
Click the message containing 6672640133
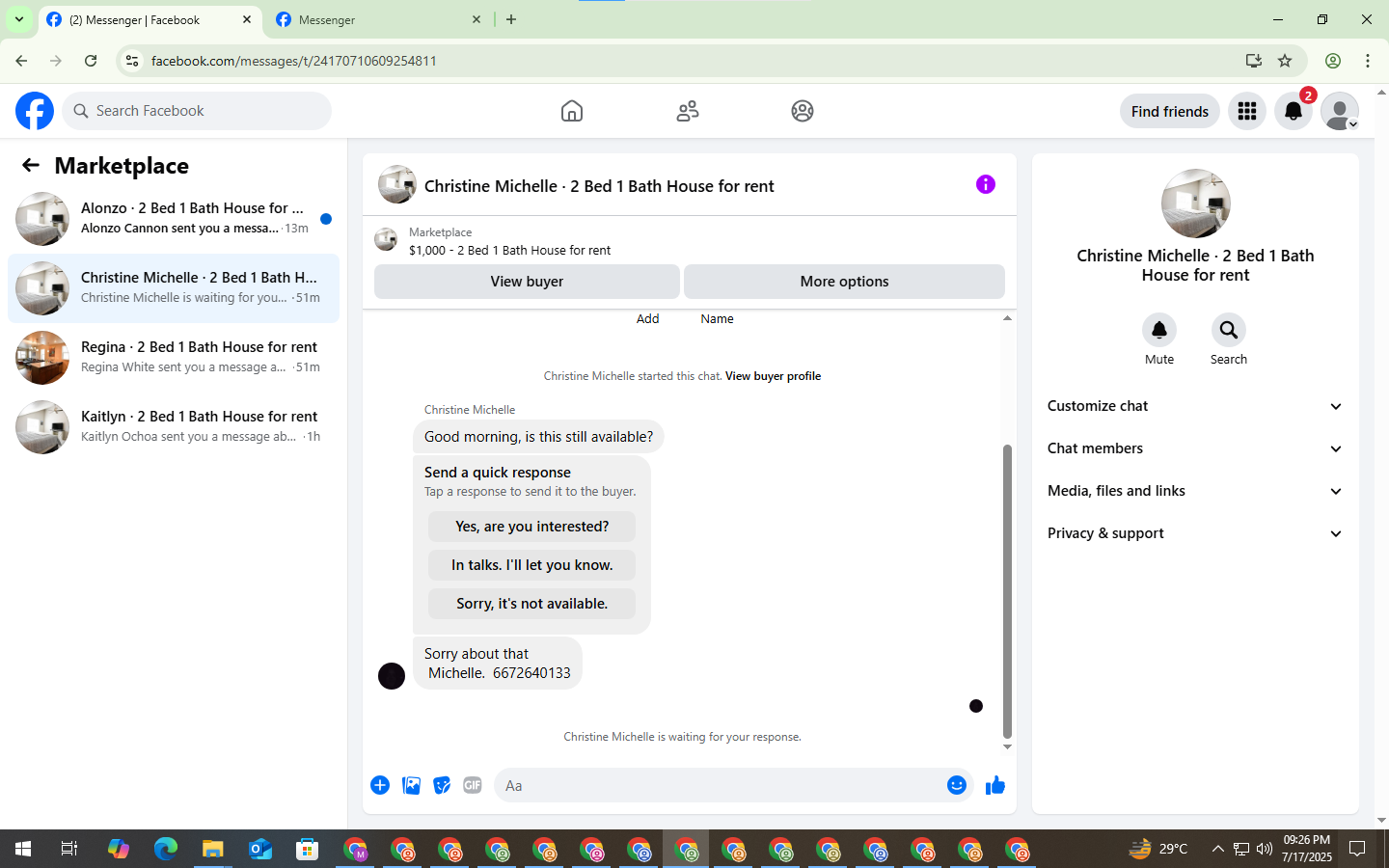pyautogui.click(x=498, y=664)
